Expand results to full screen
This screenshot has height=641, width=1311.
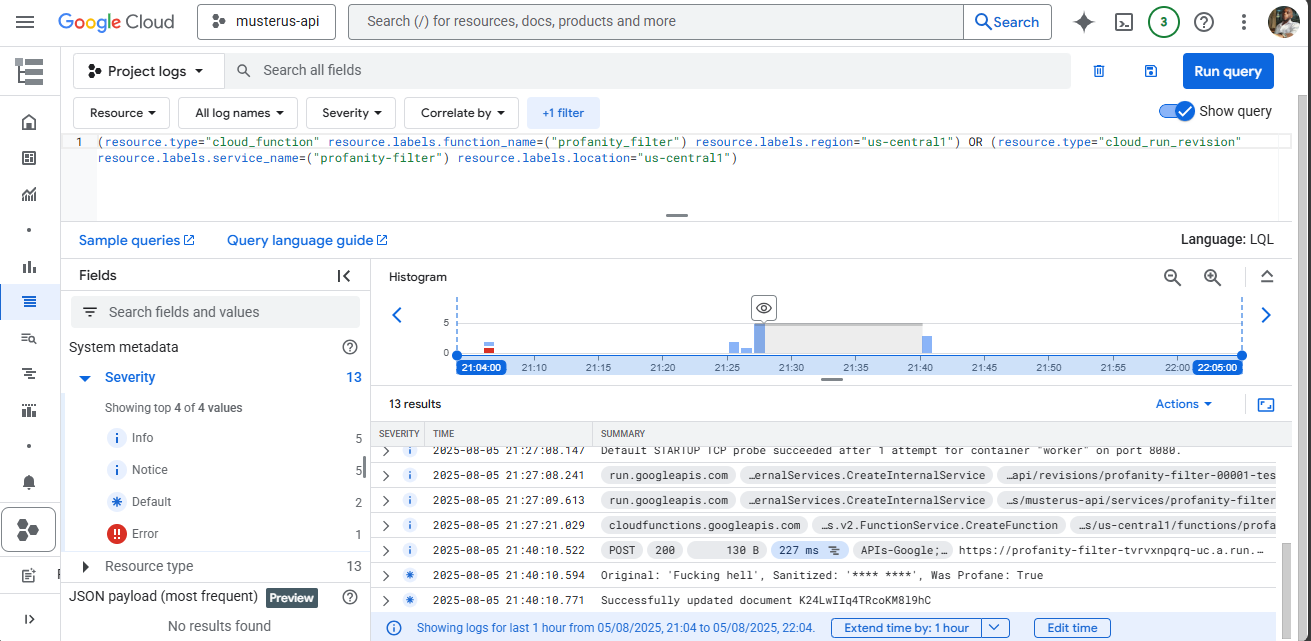coord(1266,404)
